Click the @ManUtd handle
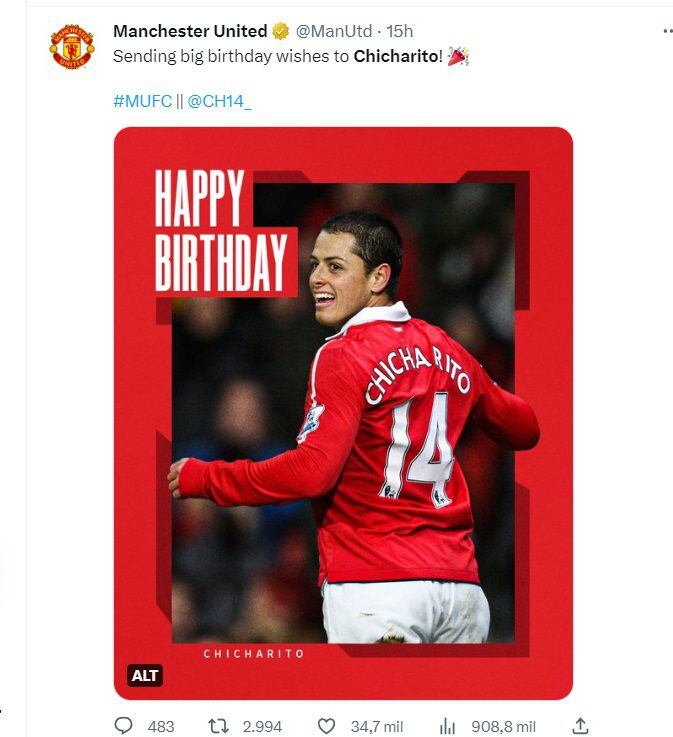 pyautogui.click(x=334, y=31)
